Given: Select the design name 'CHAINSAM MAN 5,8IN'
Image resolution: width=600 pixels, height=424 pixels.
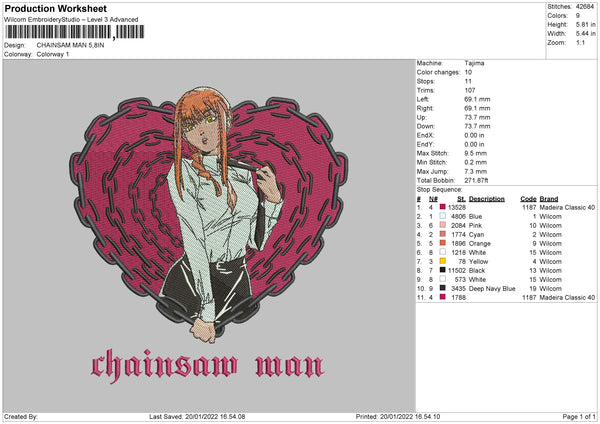Looking at the screenshot, I should tap(70, 45).
